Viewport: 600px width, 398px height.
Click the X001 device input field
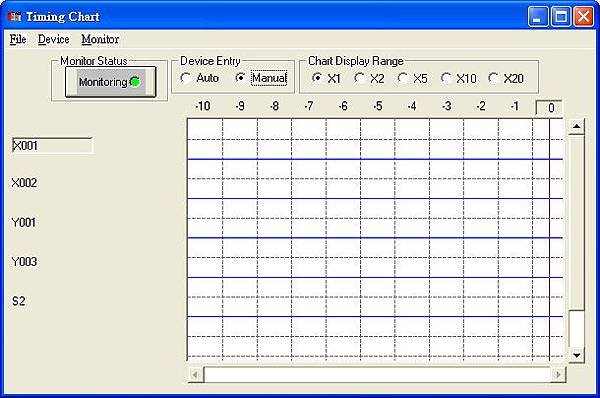[52, 145]
